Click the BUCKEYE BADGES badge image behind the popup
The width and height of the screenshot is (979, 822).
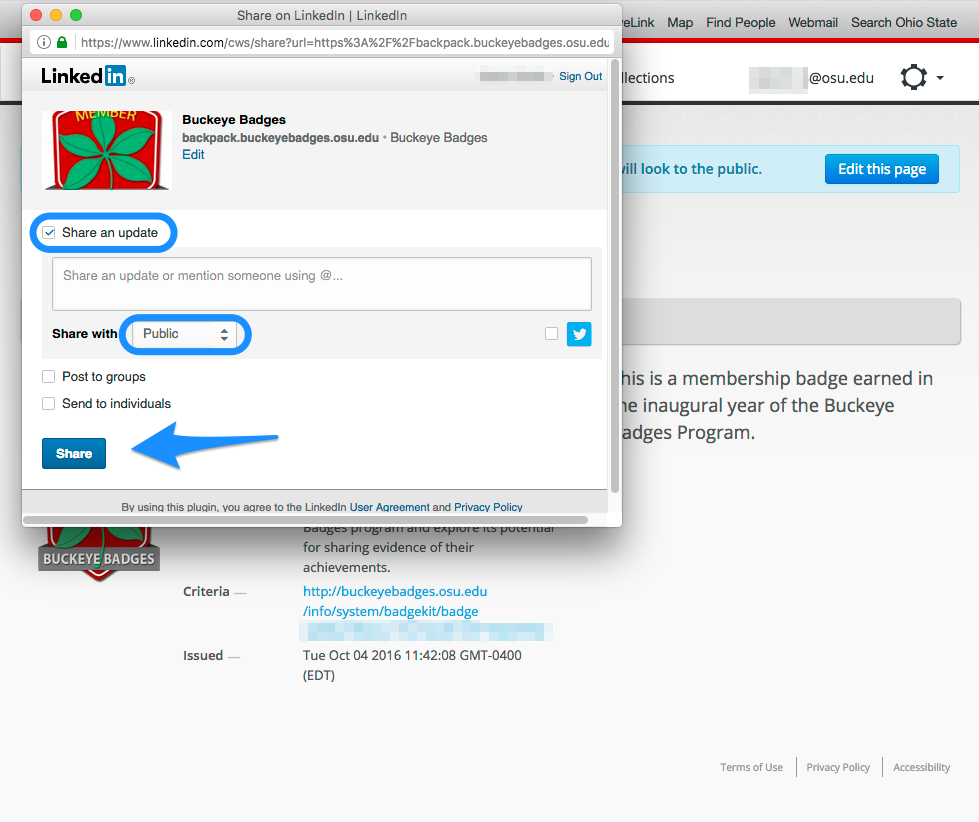pos(99,554)
